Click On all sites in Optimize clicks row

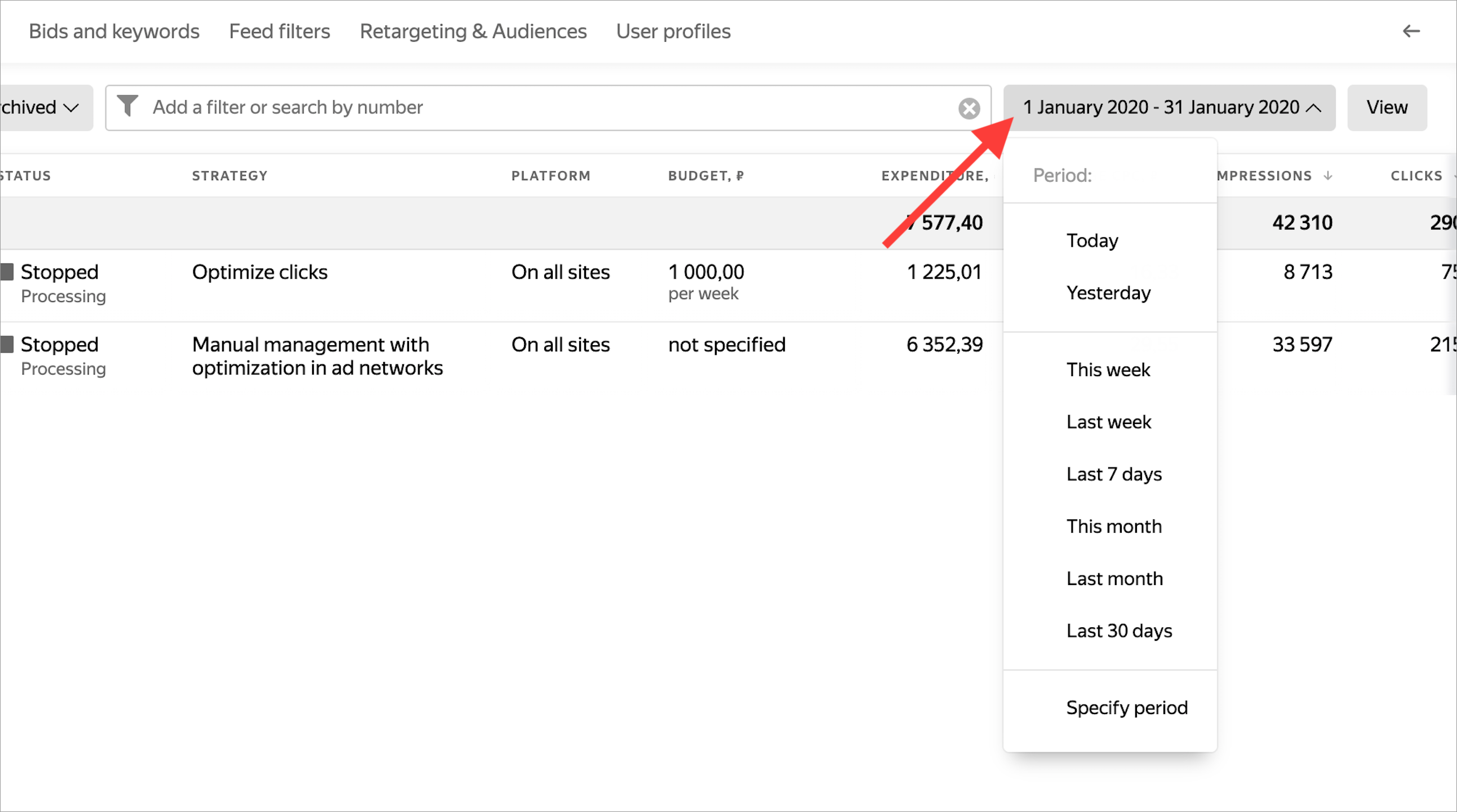click(561, 272)
